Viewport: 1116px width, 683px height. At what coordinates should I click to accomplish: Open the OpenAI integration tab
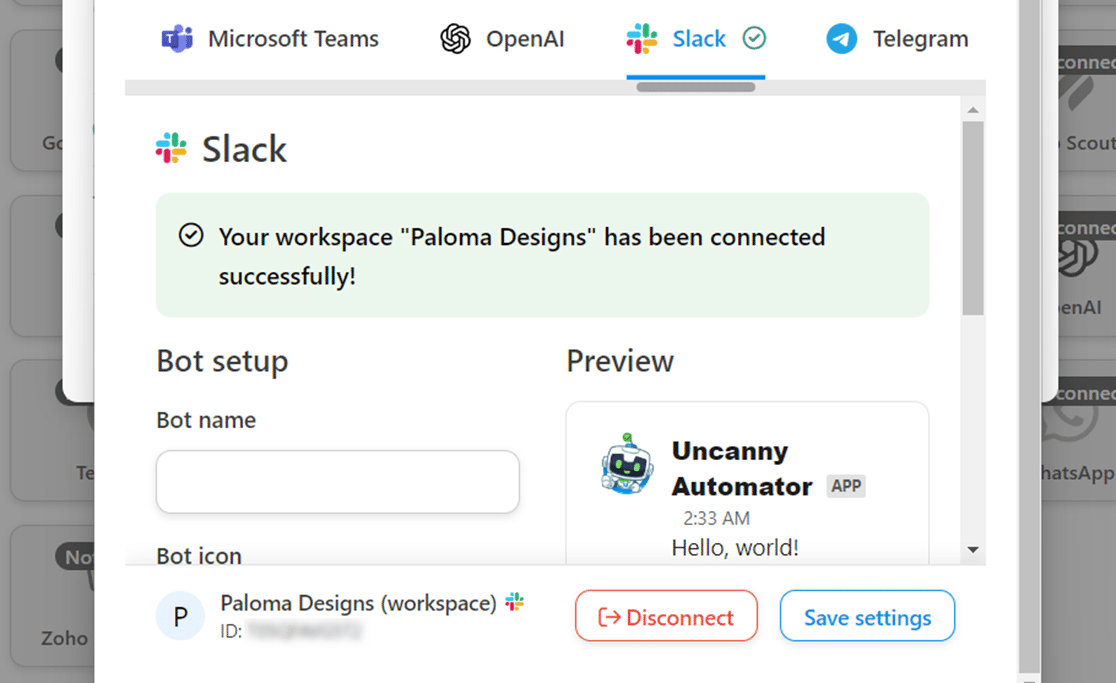click(502, 39)
